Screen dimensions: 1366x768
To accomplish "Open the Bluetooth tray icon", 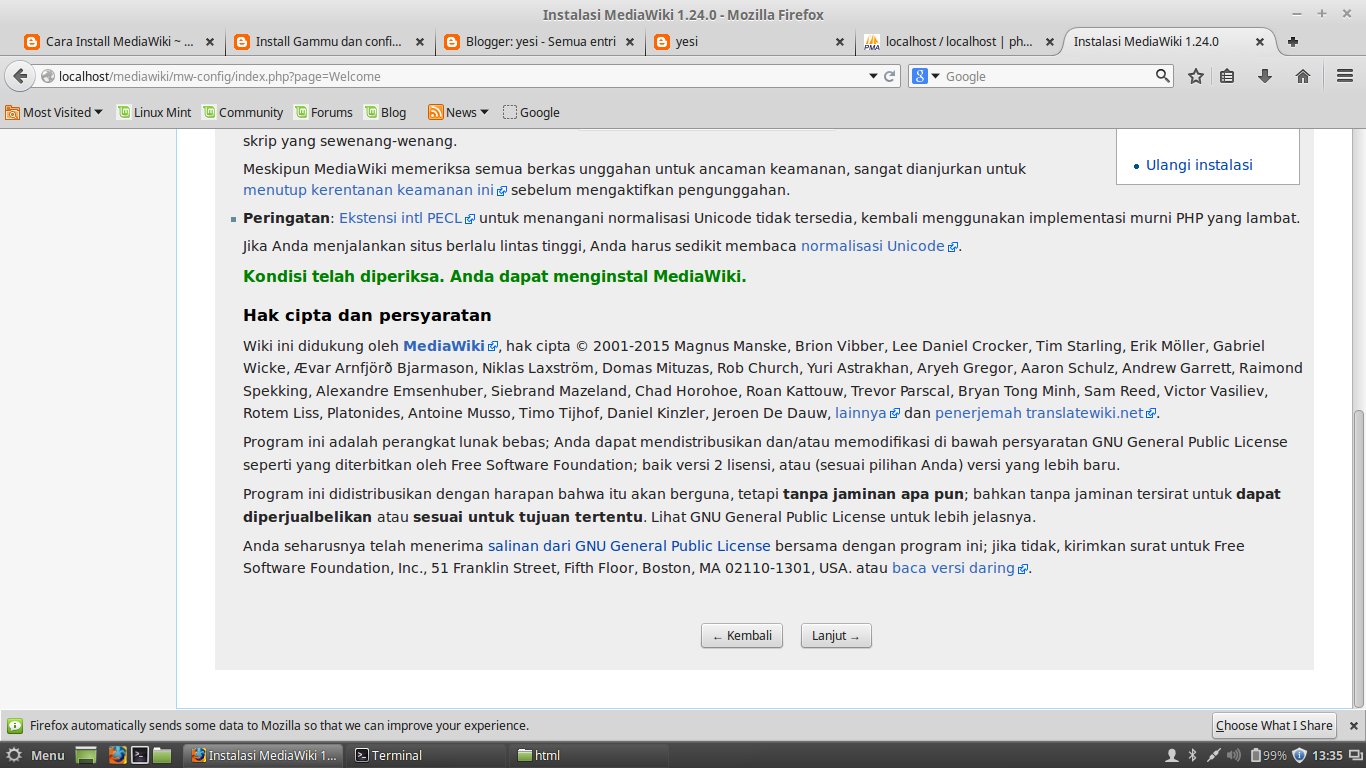I will (1193, 755).
